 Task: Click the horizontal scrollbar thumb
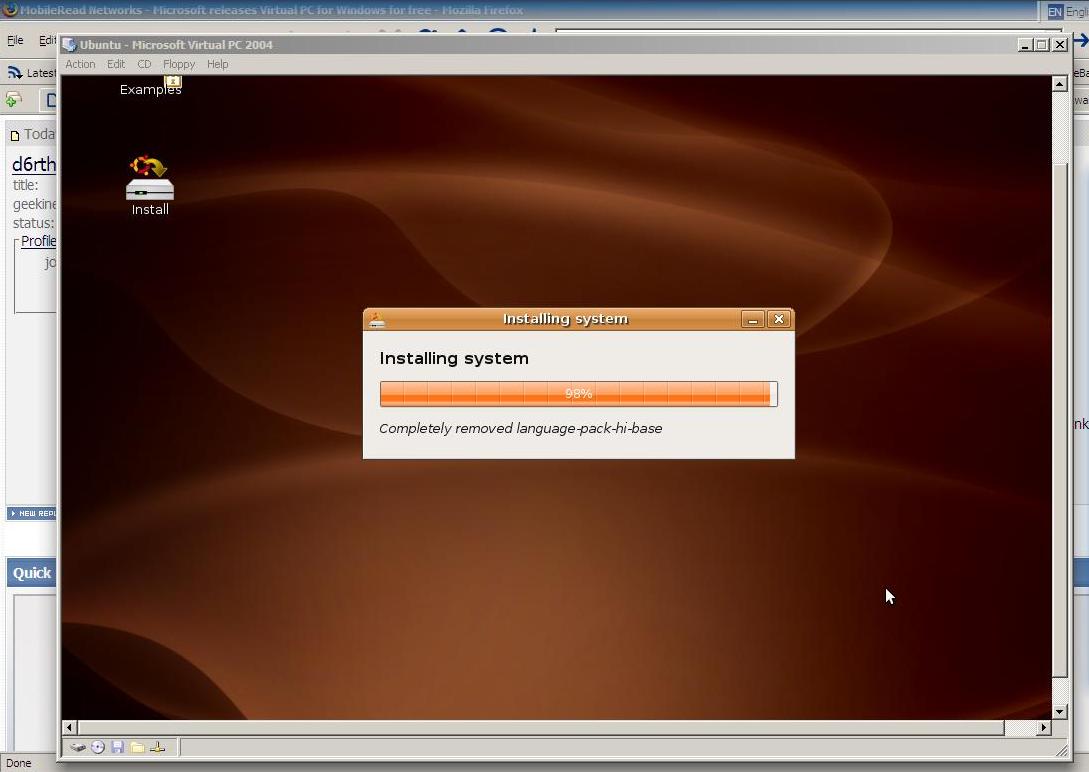click(x=541, y=728)
